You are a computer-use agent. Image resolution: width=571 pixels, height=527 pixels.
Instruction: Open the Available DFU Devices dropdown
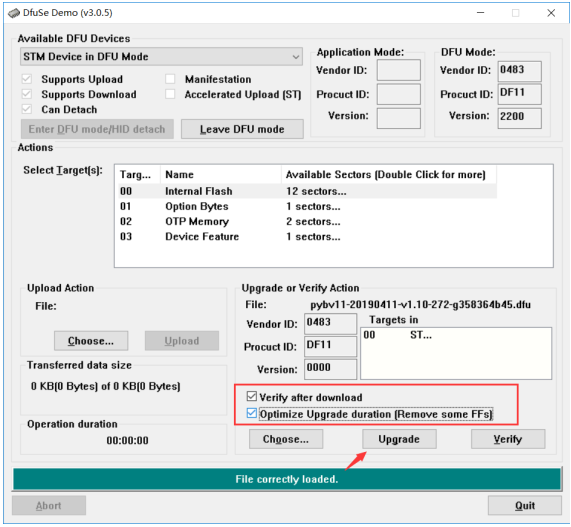[x=161, y=56]
